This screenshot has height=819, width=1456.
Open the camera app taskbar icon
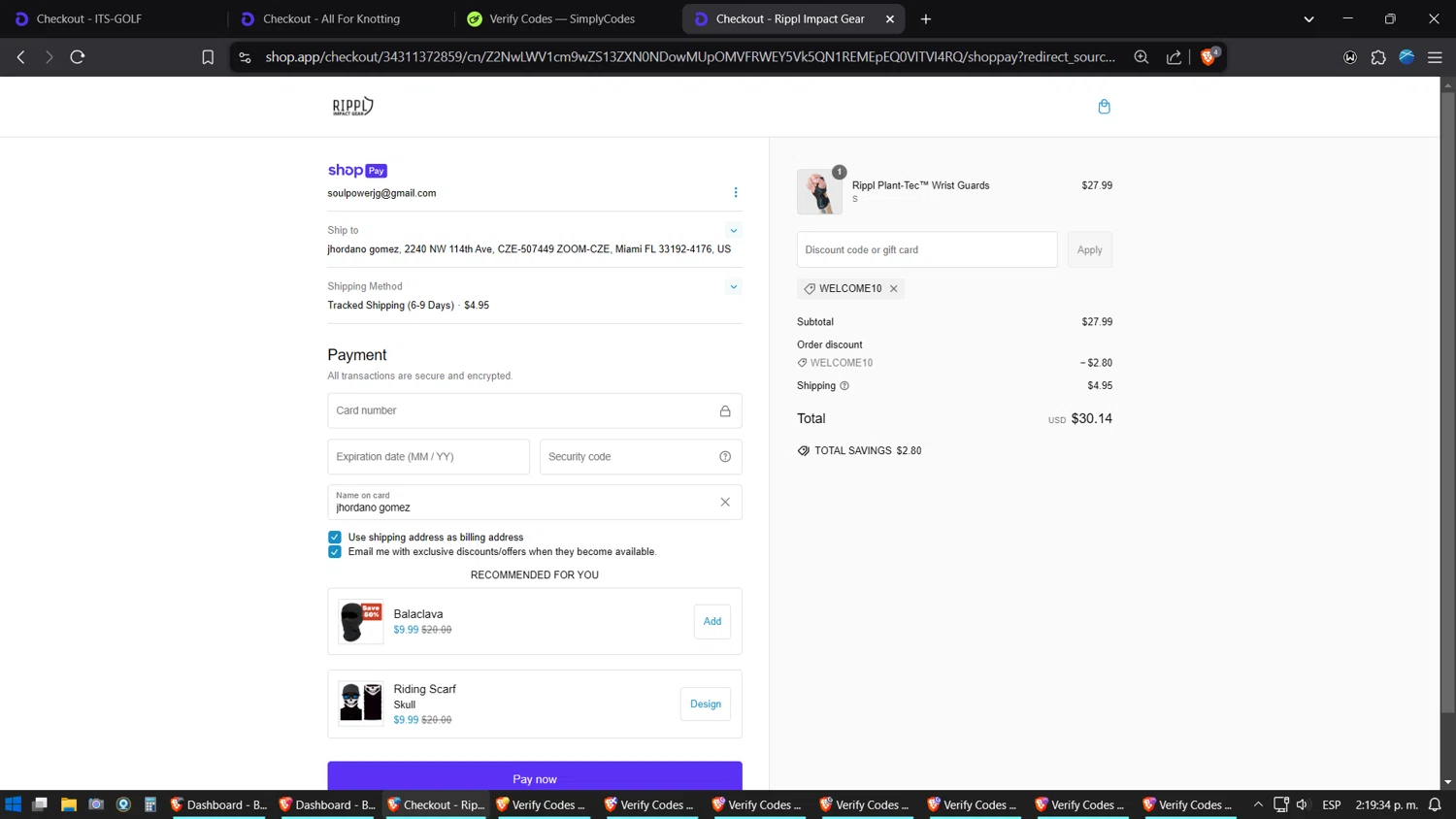pyautogui.click(x=96, y=804)
